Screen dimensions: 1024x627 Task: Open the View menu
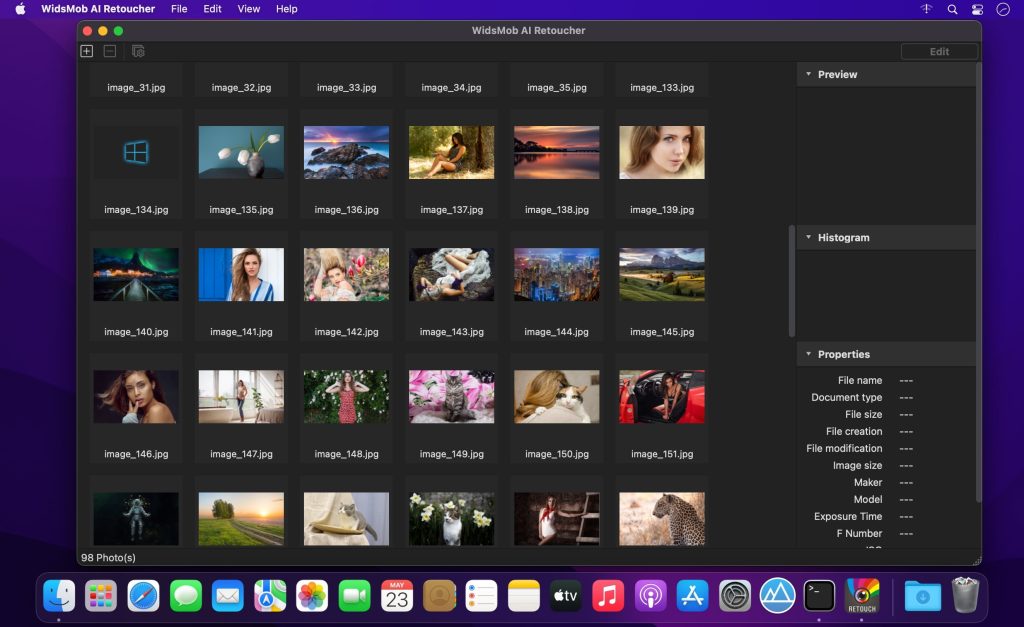click(248, 9)
